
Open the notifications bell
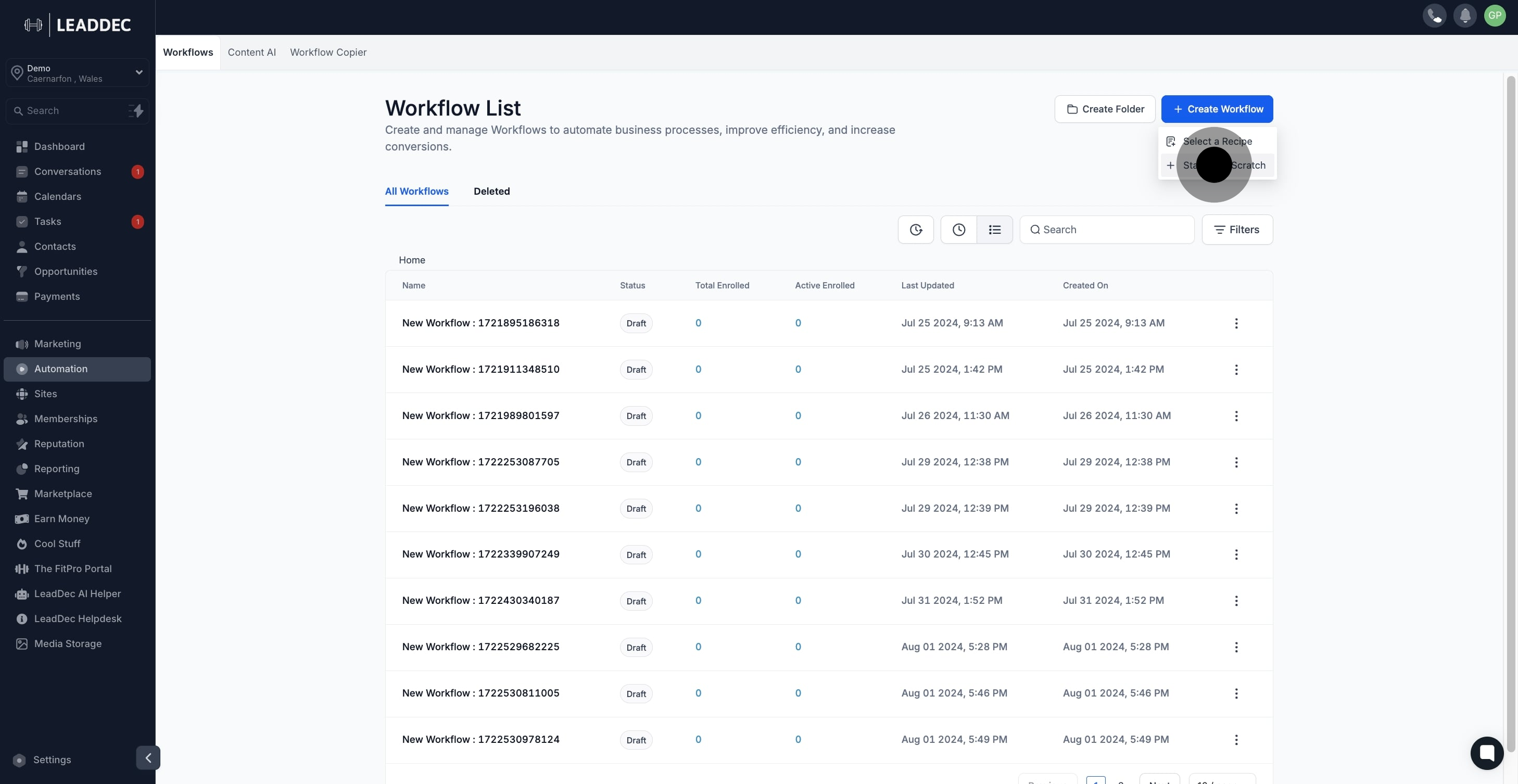[1464, 16]
